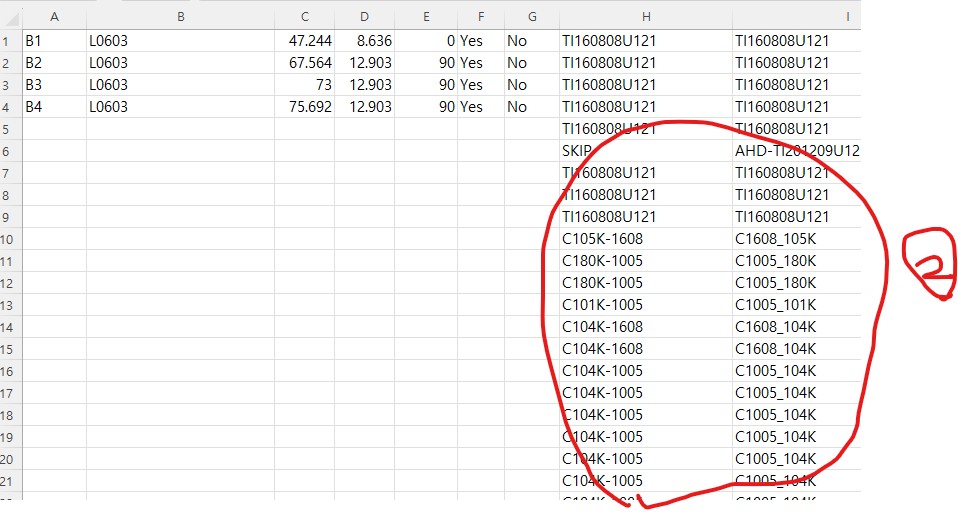Click cell C105K-1608 in column H
This screenshot has width=958, height=512.
coord(603,239)
